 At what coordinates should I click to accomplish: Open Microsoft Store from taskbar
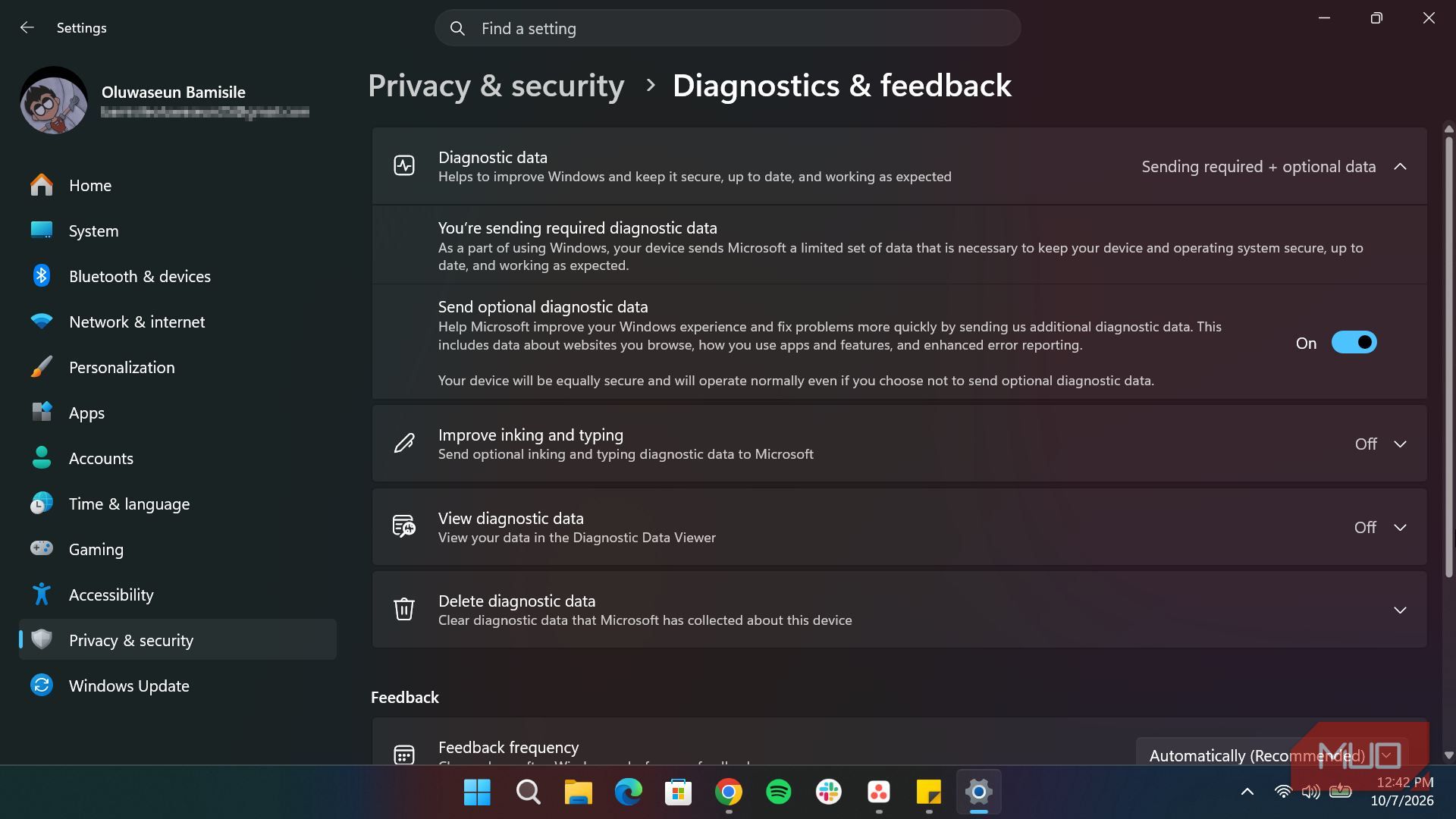pyautogui.click(x=678, y=792)
